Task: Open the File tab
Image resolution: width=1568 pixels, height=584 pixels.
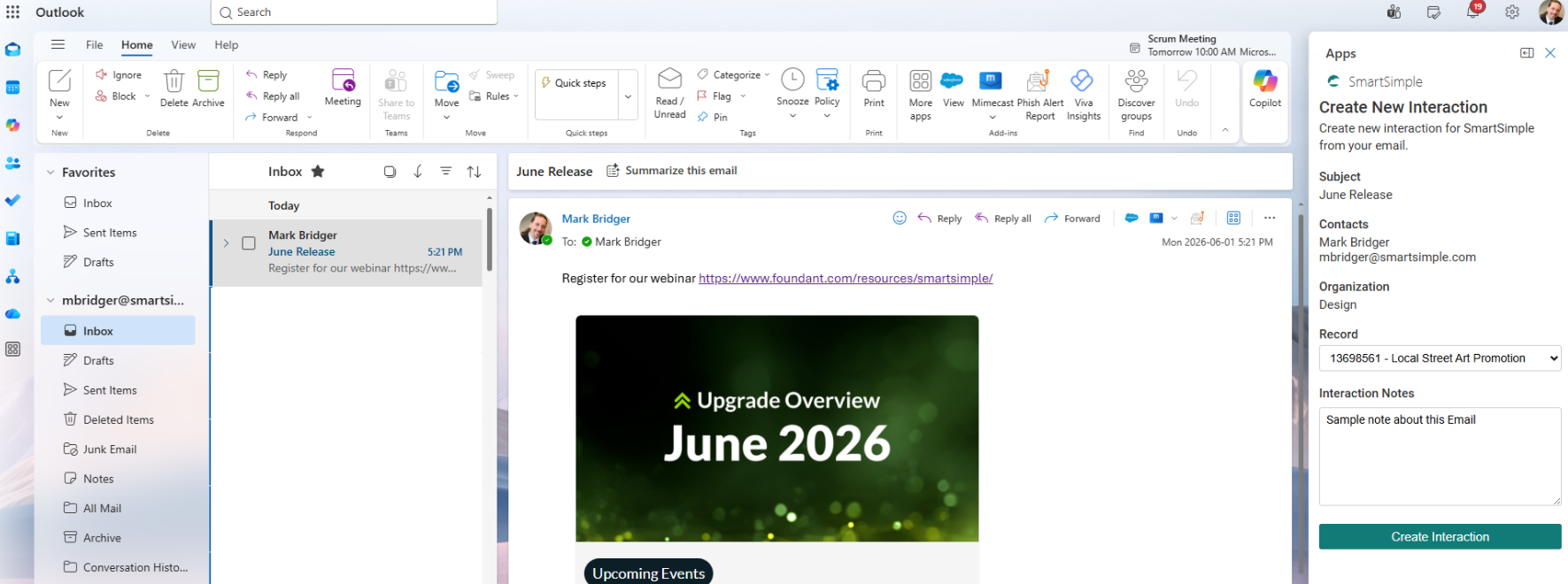Action: pyautogui.click(x=95, y=45)
